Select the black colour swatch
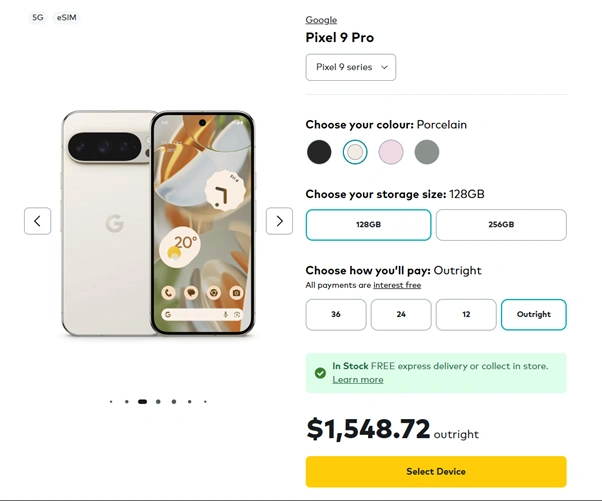This screenshot has height=501, width=602. 319,152
